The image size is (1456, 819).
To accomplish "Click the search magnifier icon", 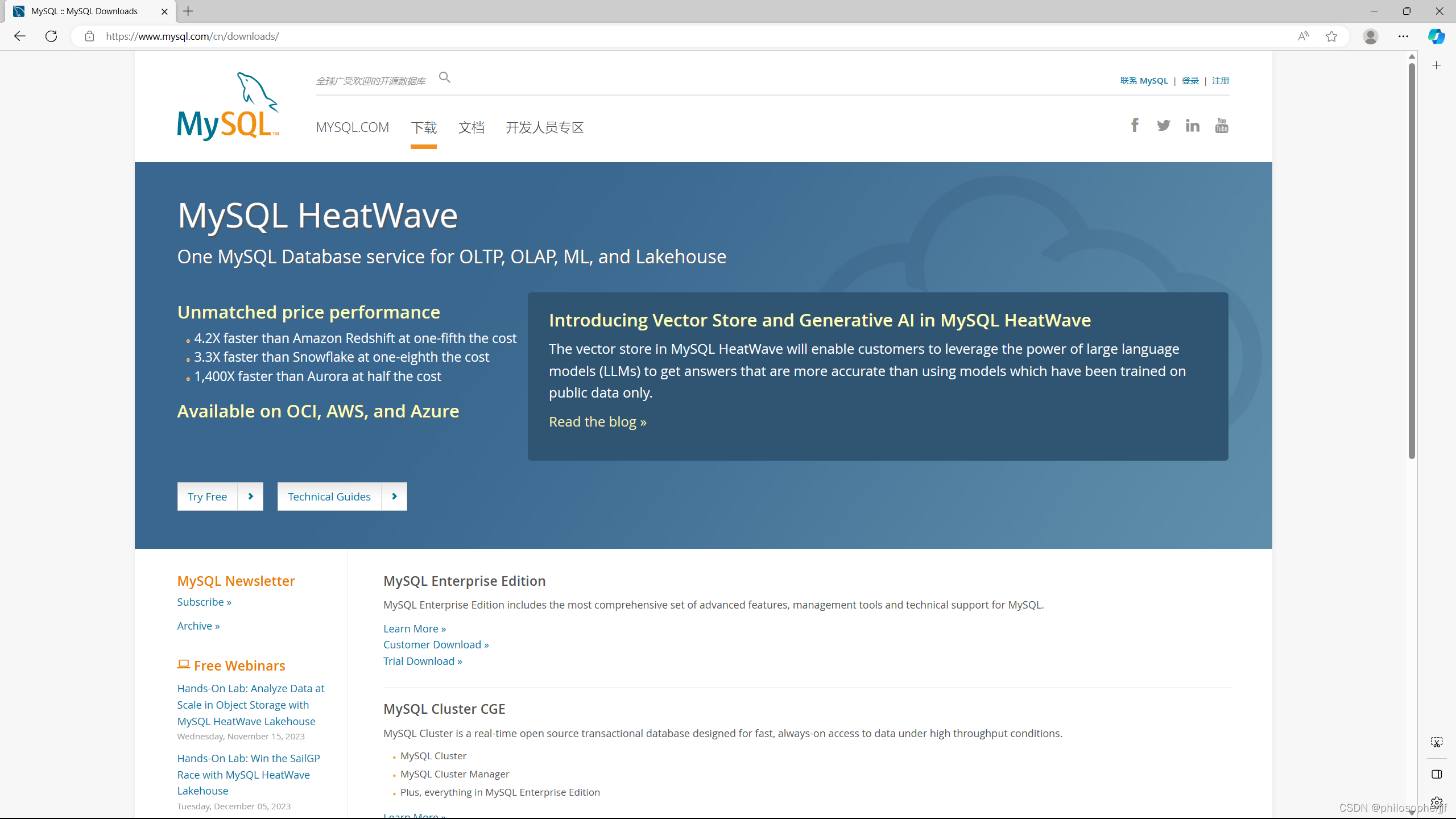I will [445, 77].
